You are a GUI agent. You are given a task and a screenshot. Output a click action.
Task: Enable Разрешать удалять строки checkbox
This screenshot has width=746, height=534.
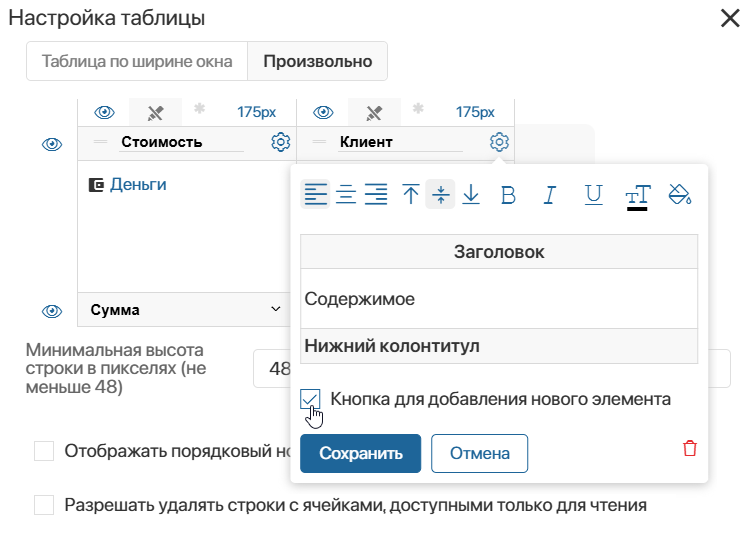(44, 505)
